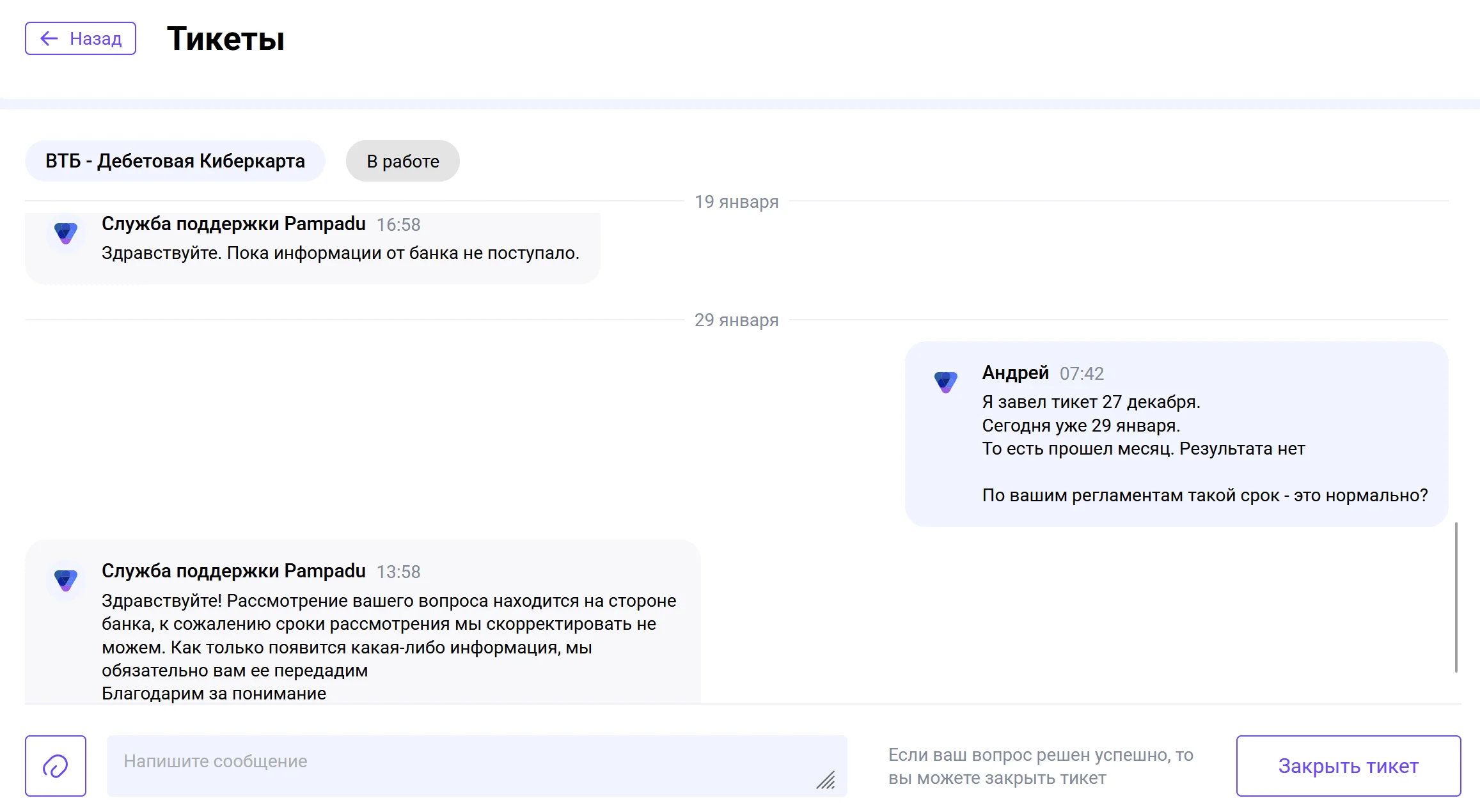Focus the Напишите сообщение message field

click(477, 766)
